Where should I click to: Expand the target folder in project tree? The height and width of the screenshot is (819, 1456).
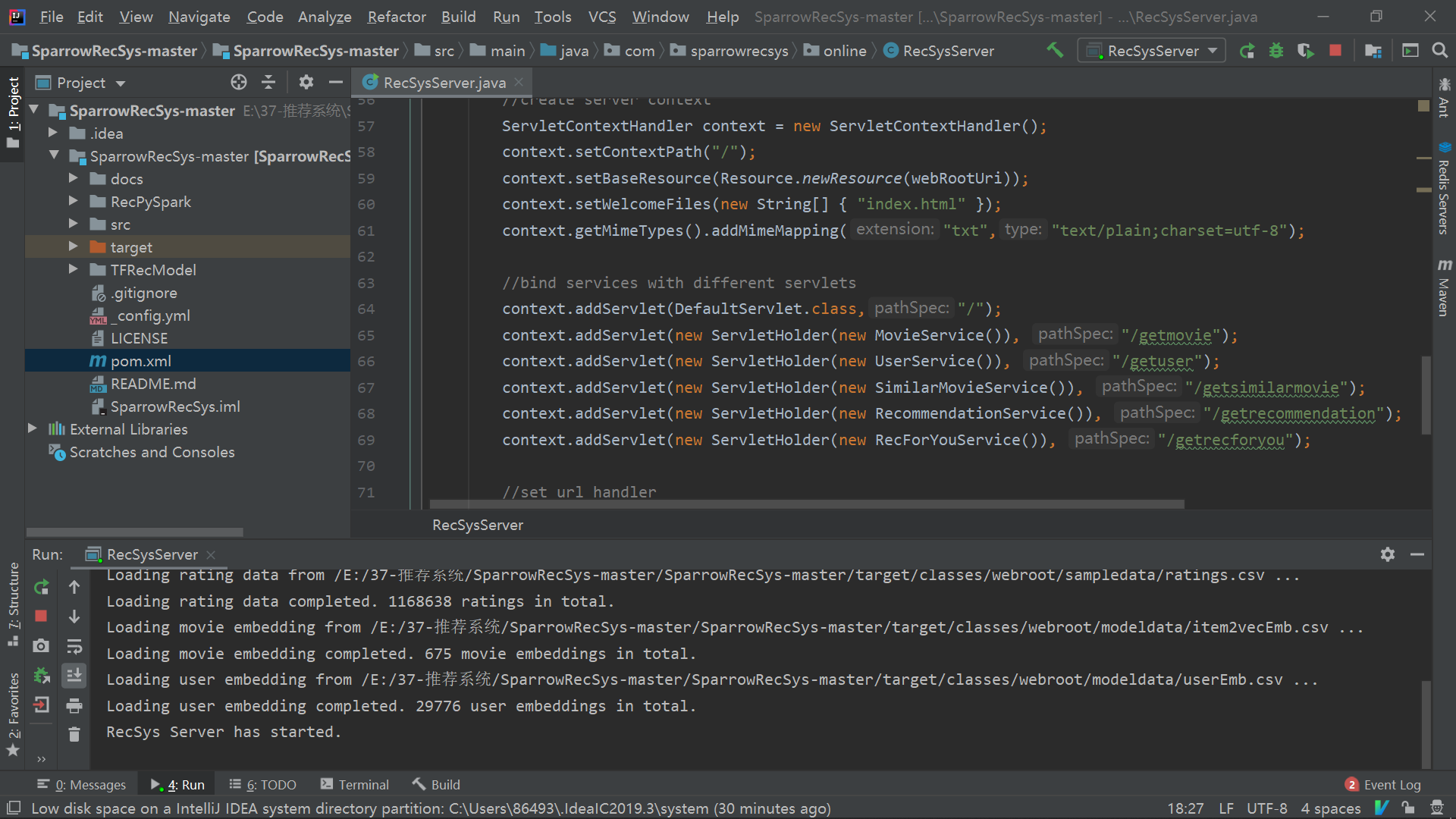tap(74, 246)
